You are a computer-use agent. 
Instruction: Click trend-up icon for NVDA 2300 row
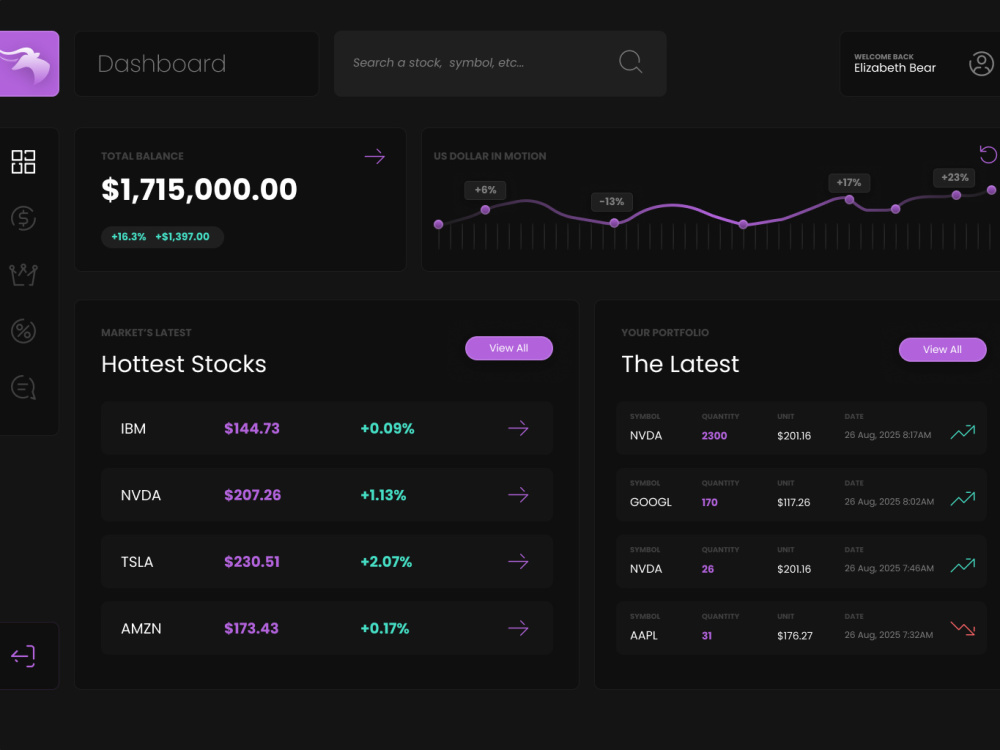tap(963, 432)
